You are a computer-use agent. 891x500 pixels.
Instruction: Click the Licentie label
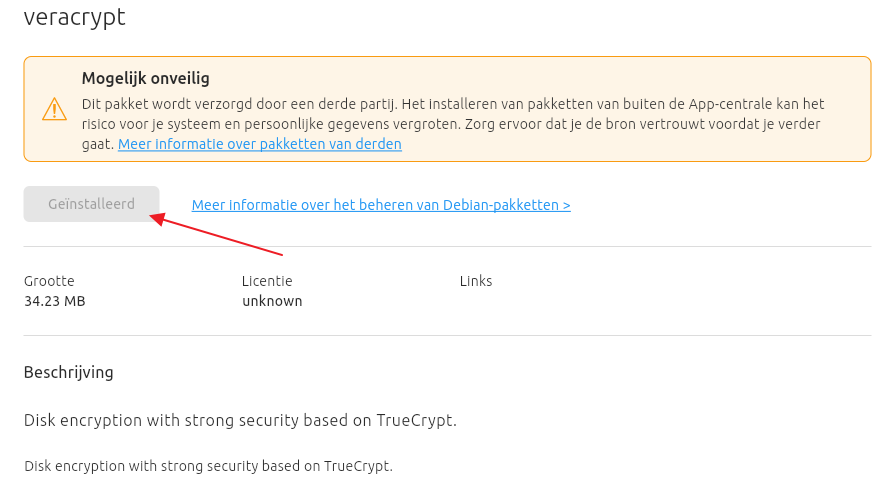click(x=267, y=281)
